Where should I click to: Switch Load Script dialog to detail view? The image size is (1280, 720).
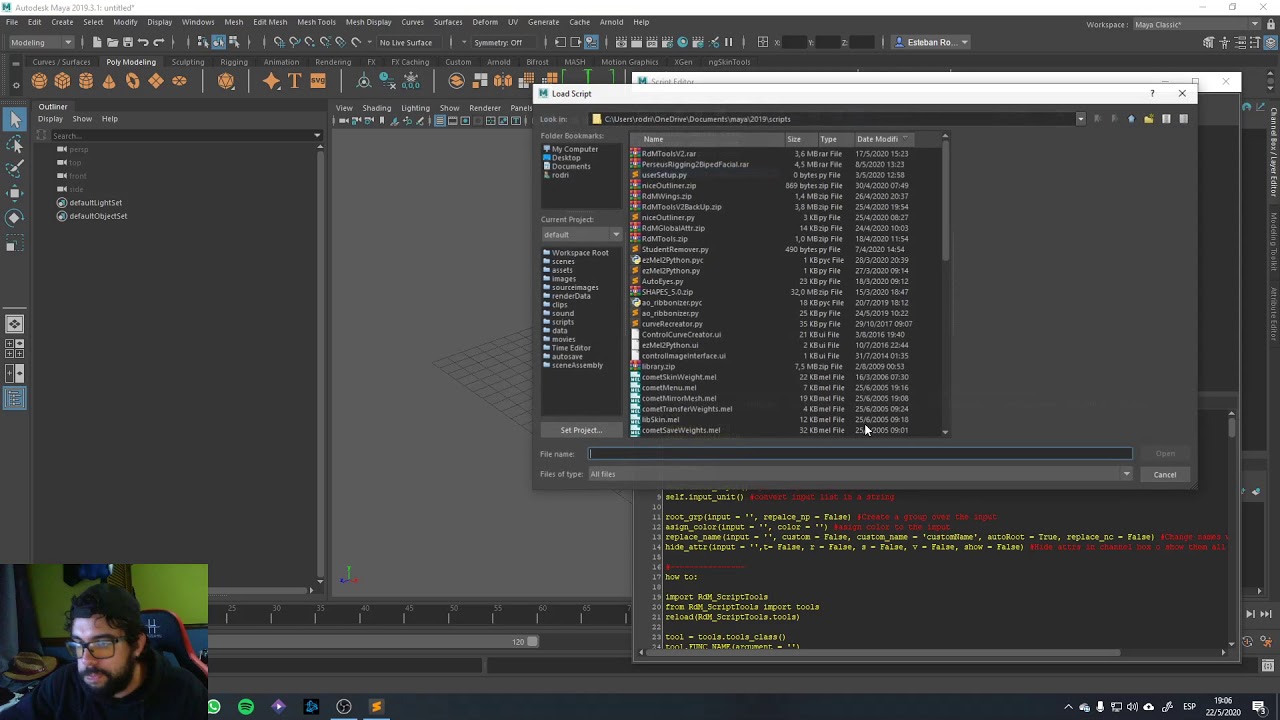pyautogui.click(x=1183, y=119)
